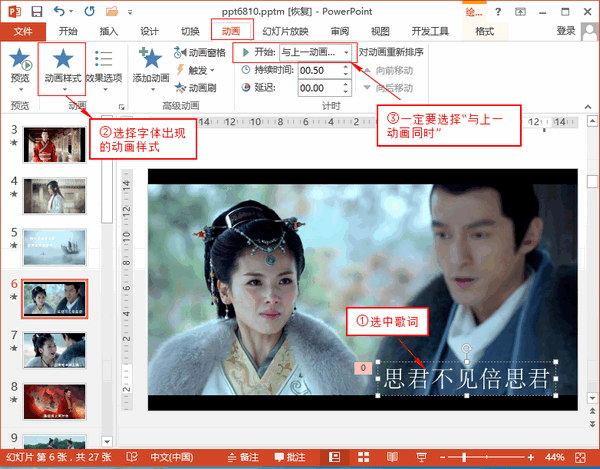Click the Open folder icon in title bar
The width and height of the screenshot is (600, 469).
[112, 11]
